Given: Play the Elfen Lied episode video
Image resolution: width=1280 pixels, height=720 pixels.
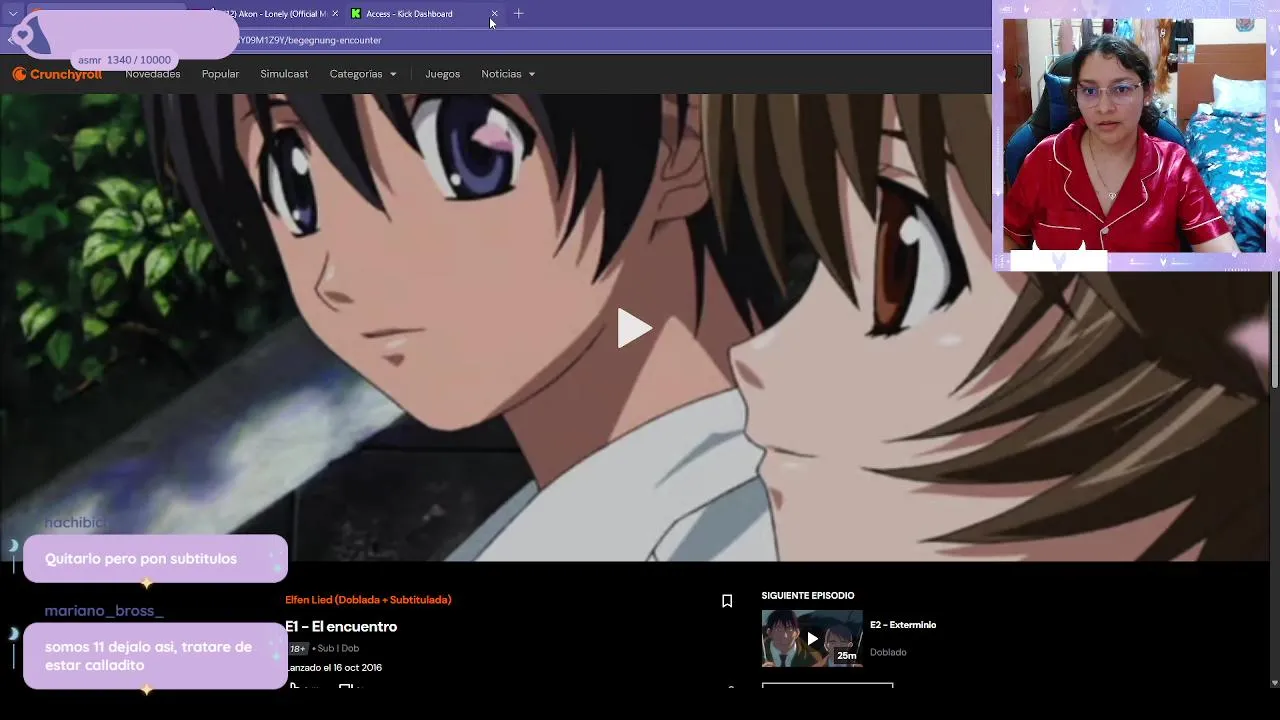Looking at the screenshot, I should point(634,328).
